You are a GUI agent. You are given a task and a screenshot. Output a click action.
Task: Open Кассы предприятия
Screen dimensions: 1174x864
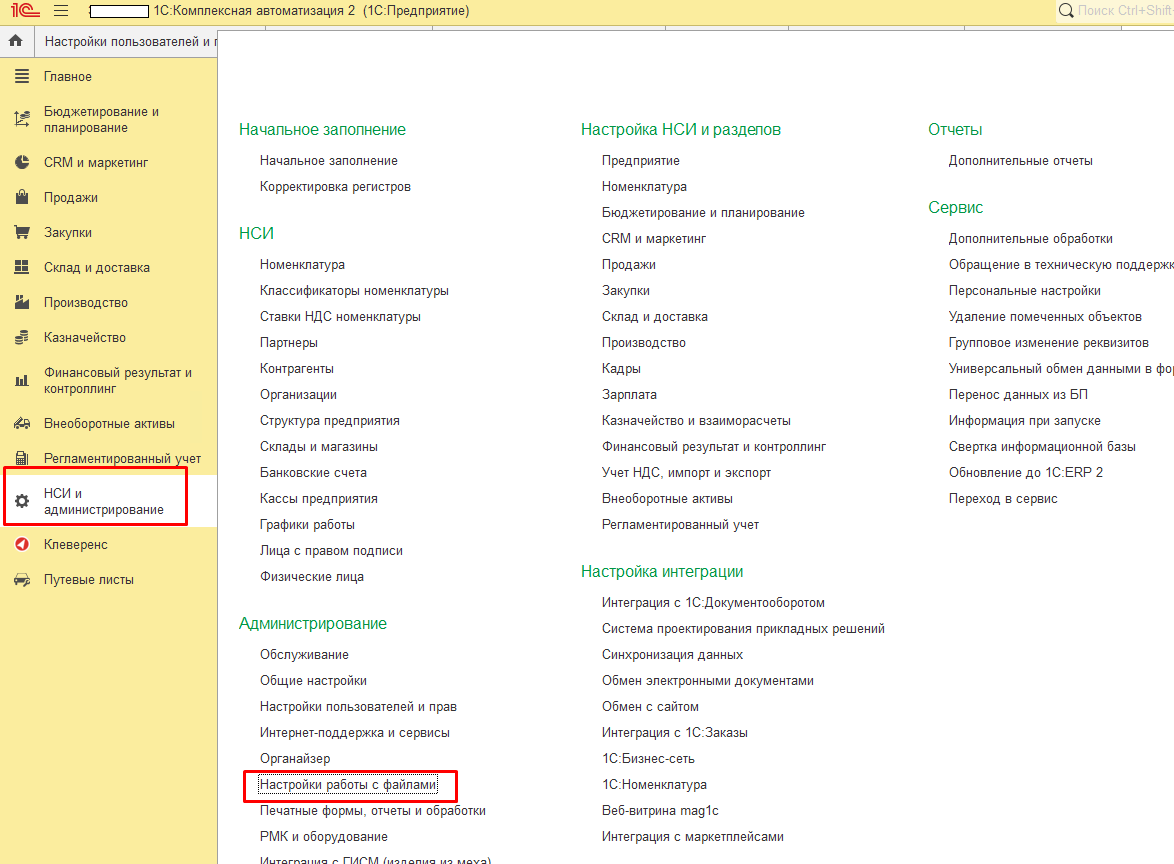[319, 499]
